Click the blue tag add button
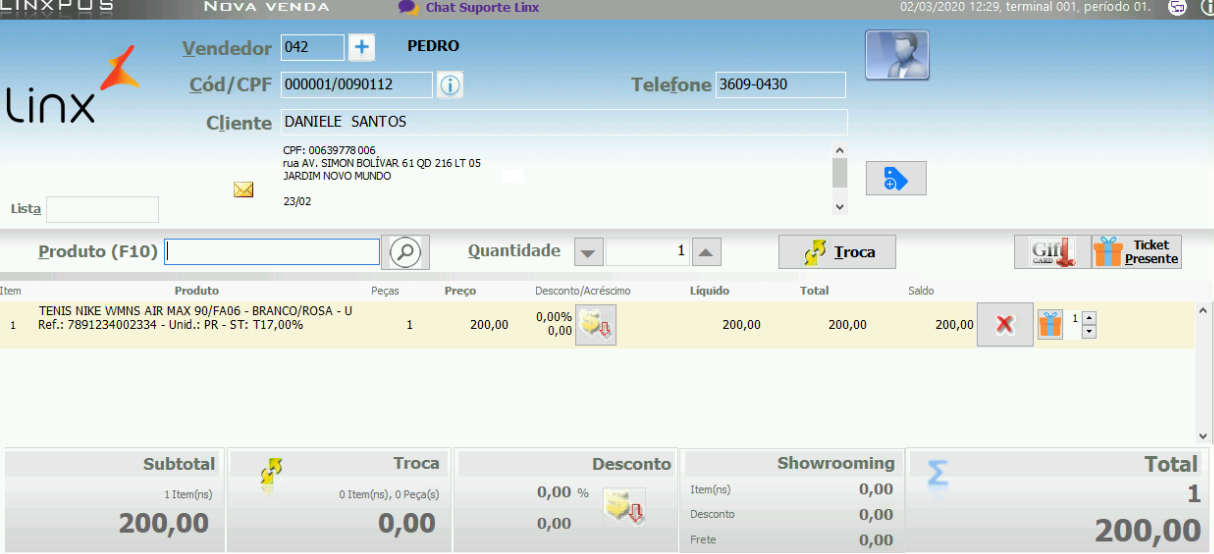 [x=896, y=178]
